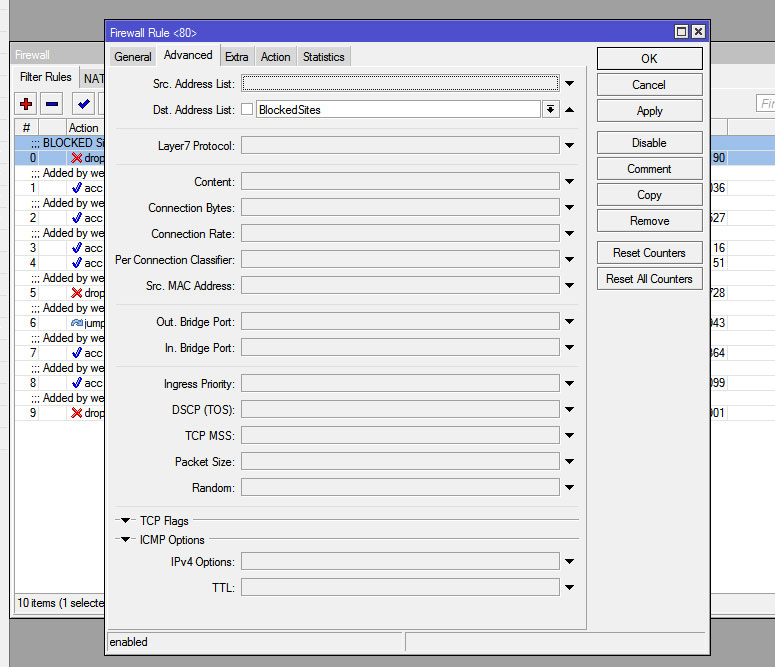Click the Reset All Counters button

(x=649, y=279)
